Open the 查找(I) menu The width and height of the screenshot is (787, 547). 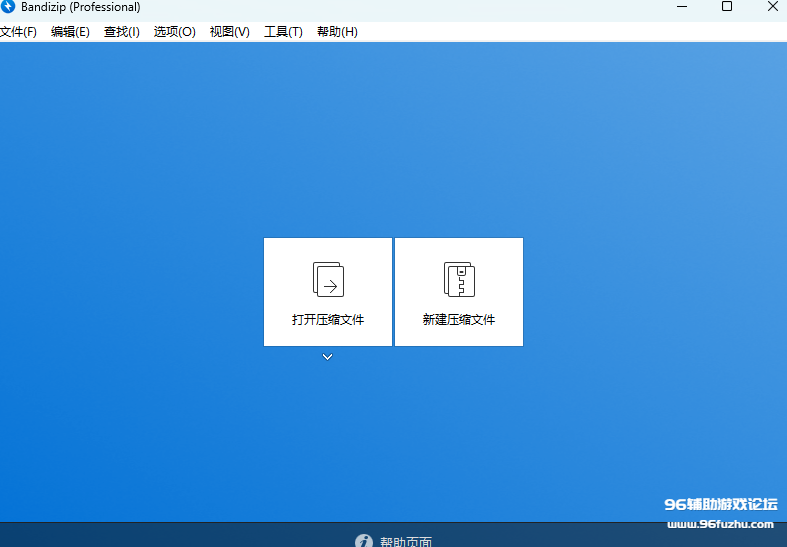(x=122, y=32)
